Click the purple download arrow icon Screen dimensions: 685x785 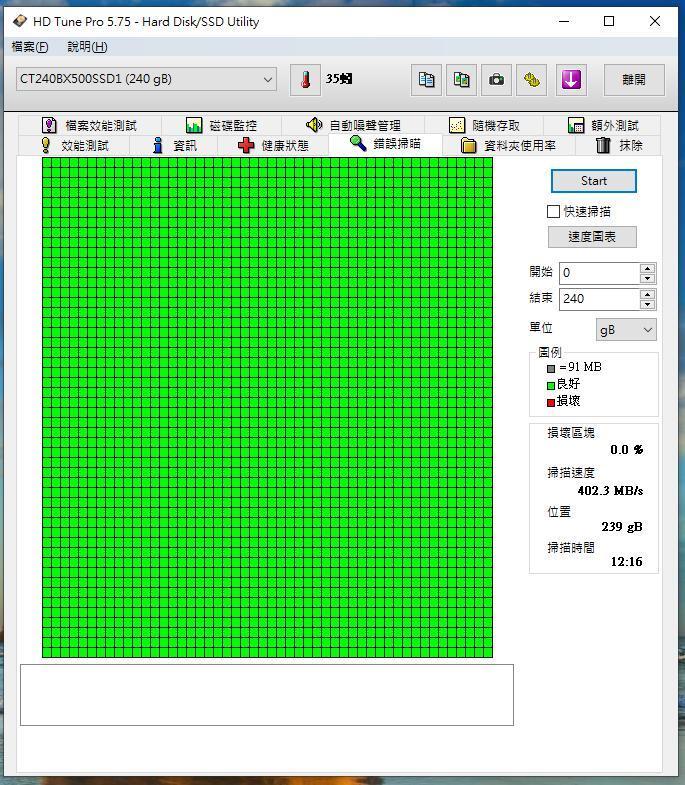coord(571,80)
